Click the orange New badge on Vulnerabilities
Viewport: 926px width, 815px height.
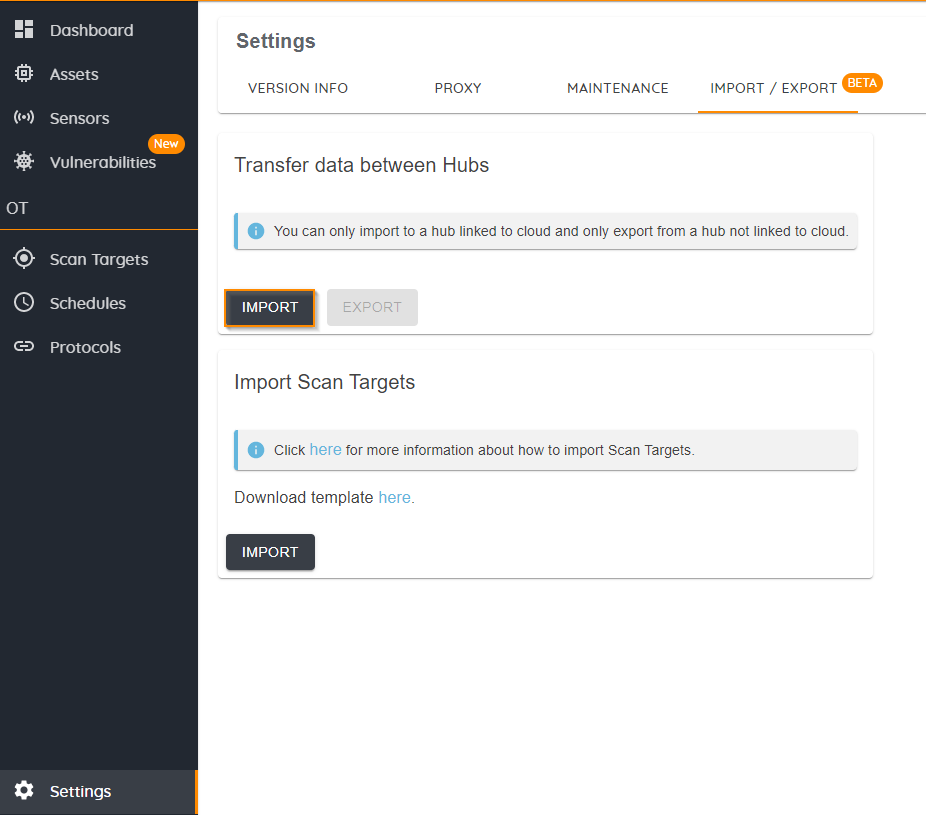[x=166, y=144]
